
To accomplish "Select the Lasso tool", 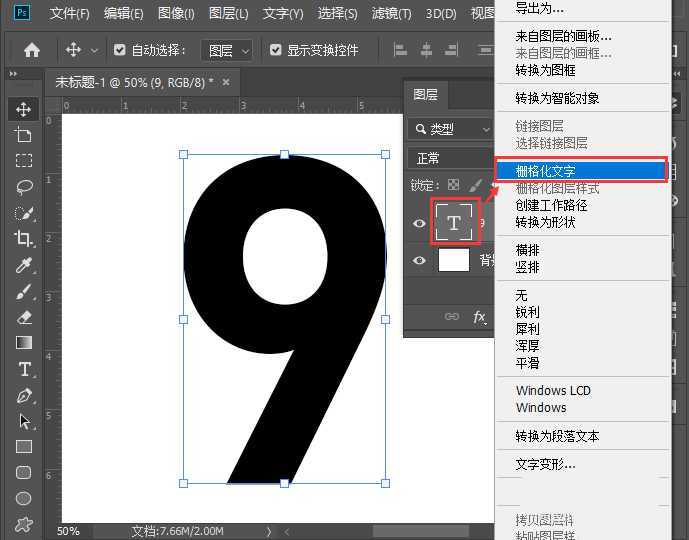I will click(24, 186).
